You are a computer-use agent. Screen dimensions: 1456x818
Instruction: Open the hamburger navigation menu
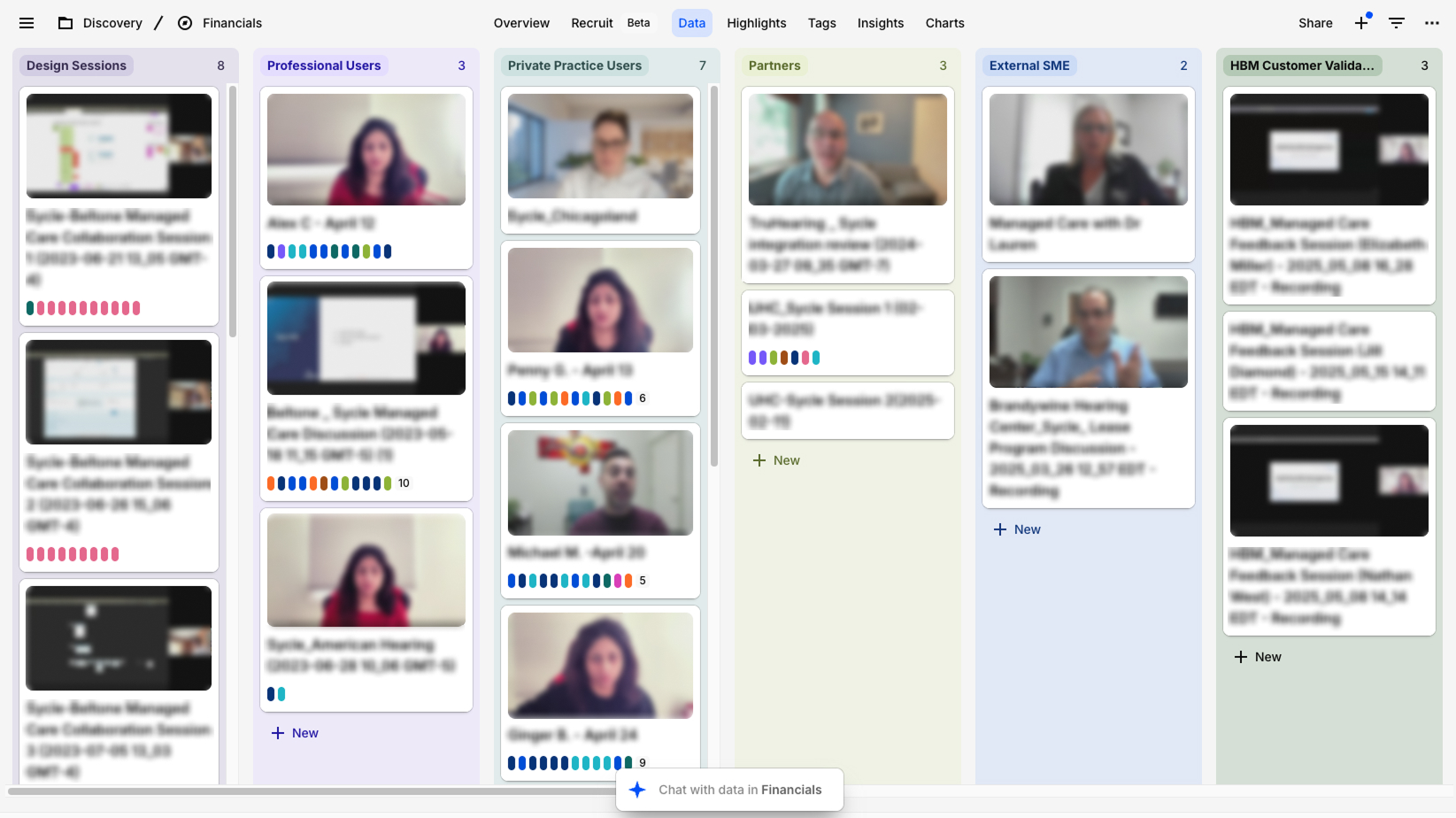(27, 23)
